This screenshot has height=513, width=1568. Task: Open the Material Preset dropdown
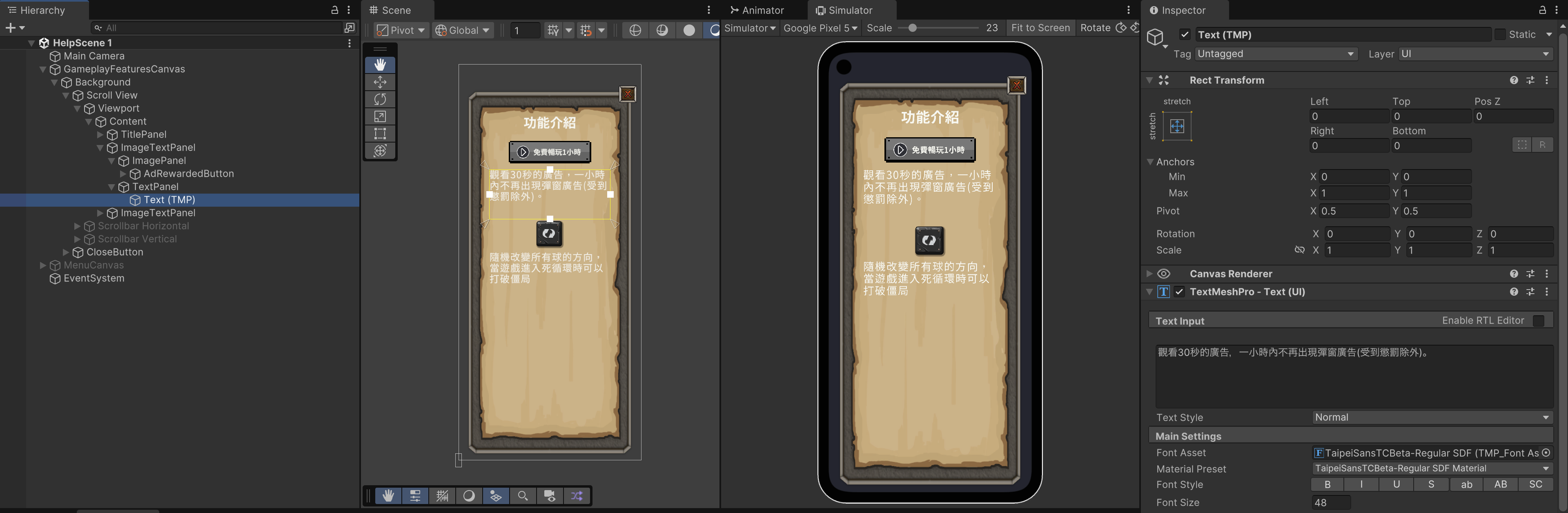click(1432, 468)
